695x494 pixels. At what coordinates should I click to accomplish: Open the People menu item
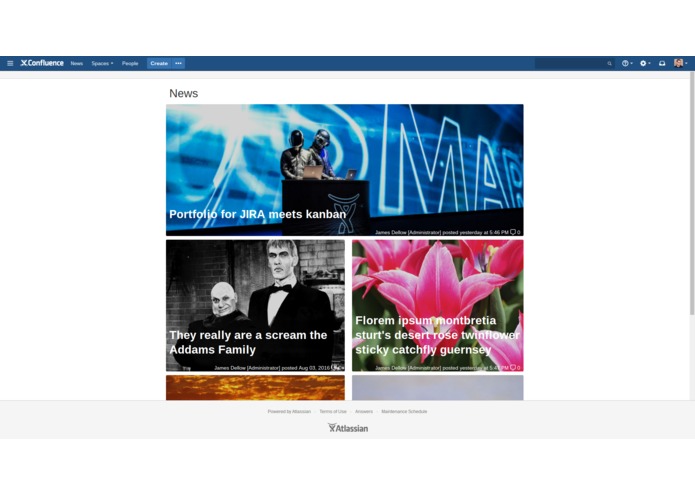click(130, 63)
